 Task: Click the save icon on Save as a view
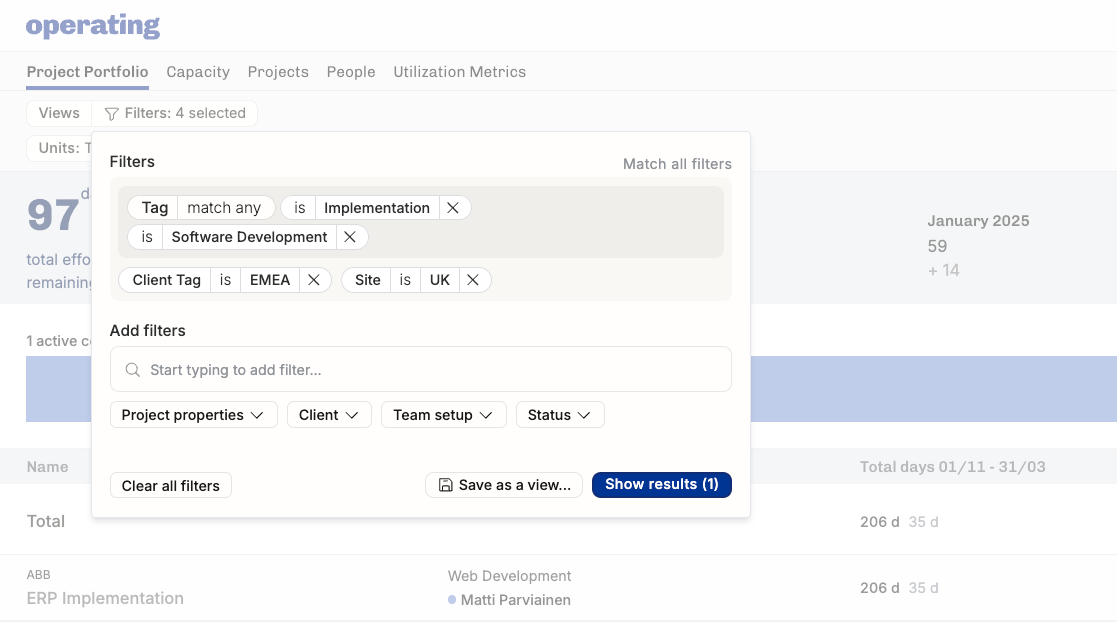point(445,485)
